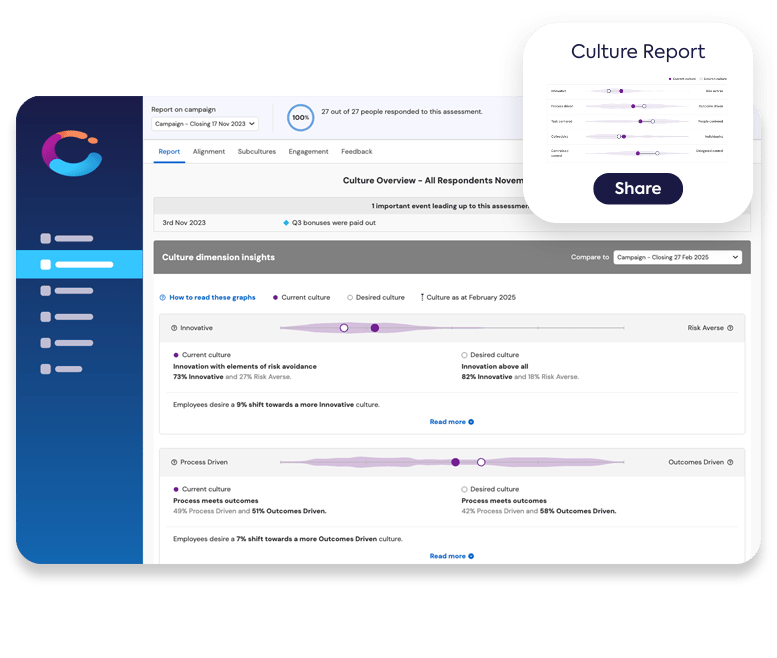
Task: Open How to read these graphs link
Action: point(212,297)
